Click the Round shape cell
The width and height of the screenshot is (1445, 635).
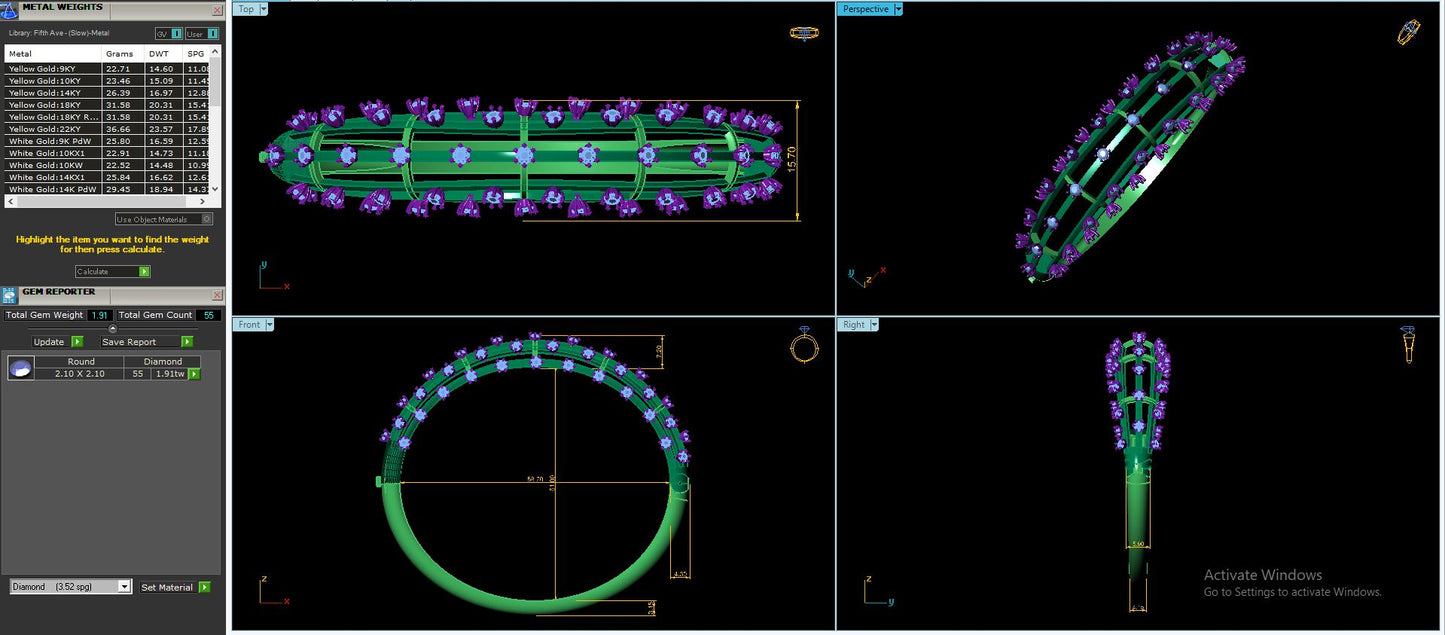coord(80,362)
